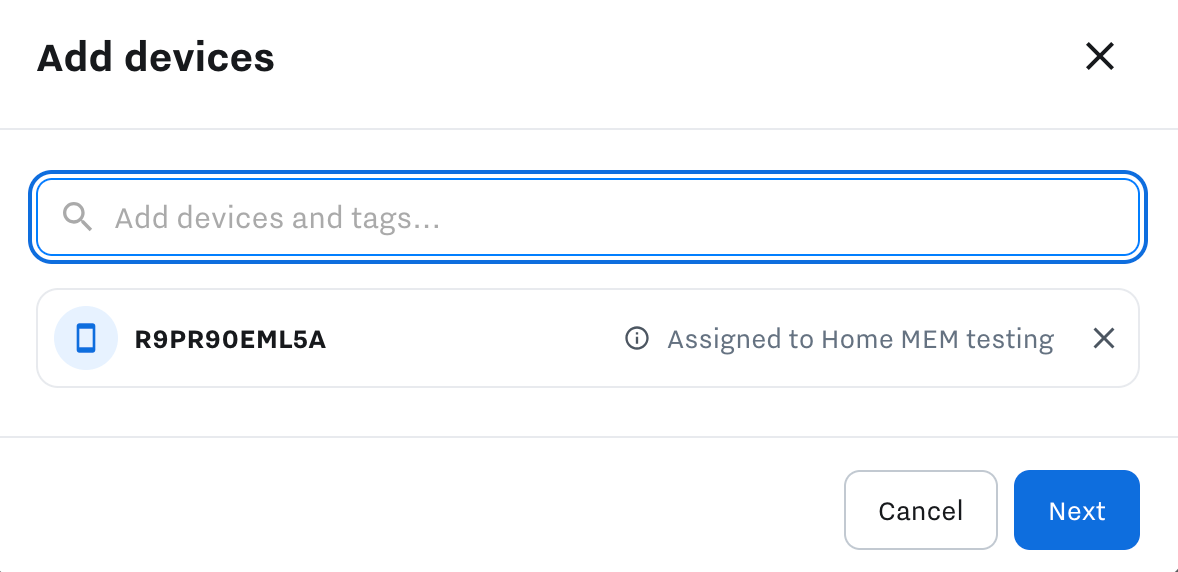The image size is (1178, 572).
Task: Abort adding devices with Cancel
Action: (920, 510)
